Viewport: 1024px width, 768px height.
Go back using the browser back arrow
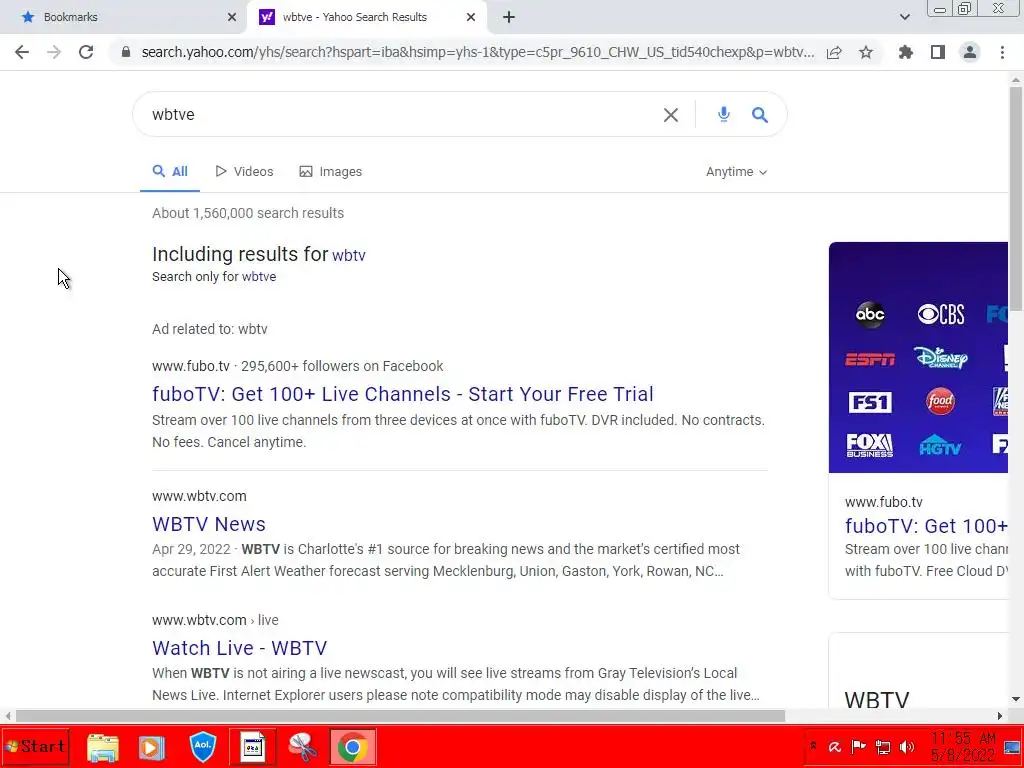click(x=22, y=52)
